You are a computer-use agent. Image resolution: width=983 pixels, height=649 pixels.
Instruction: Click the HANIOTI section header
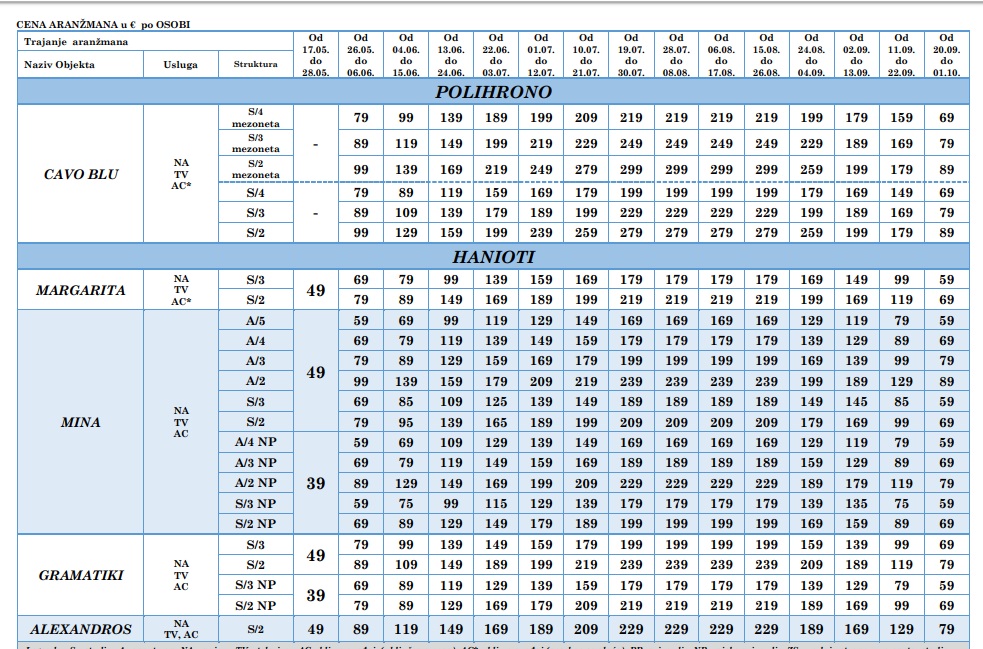(492, 257)
